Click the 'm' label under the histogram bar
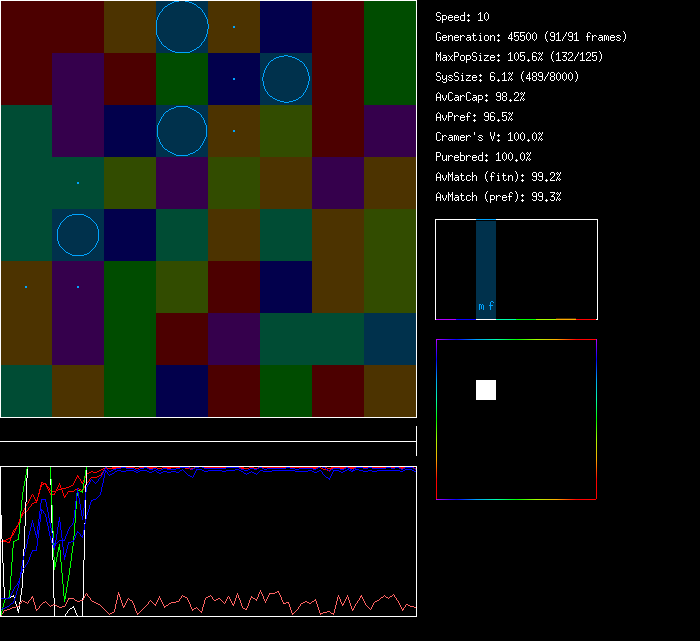Viewport: 700px width, 641px height. tap(481, 307)
